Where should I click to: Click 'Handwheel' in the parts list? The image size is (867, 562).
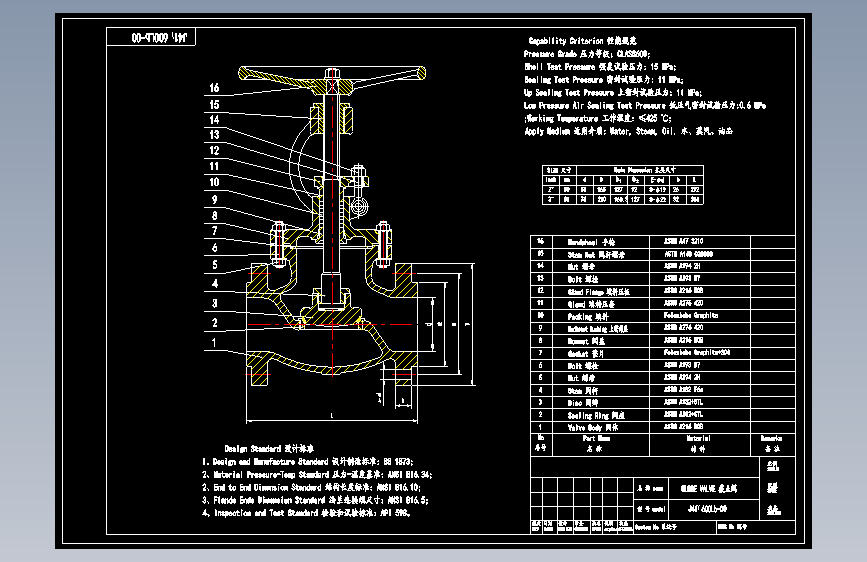pyautogui.click(x=591, y=242)
